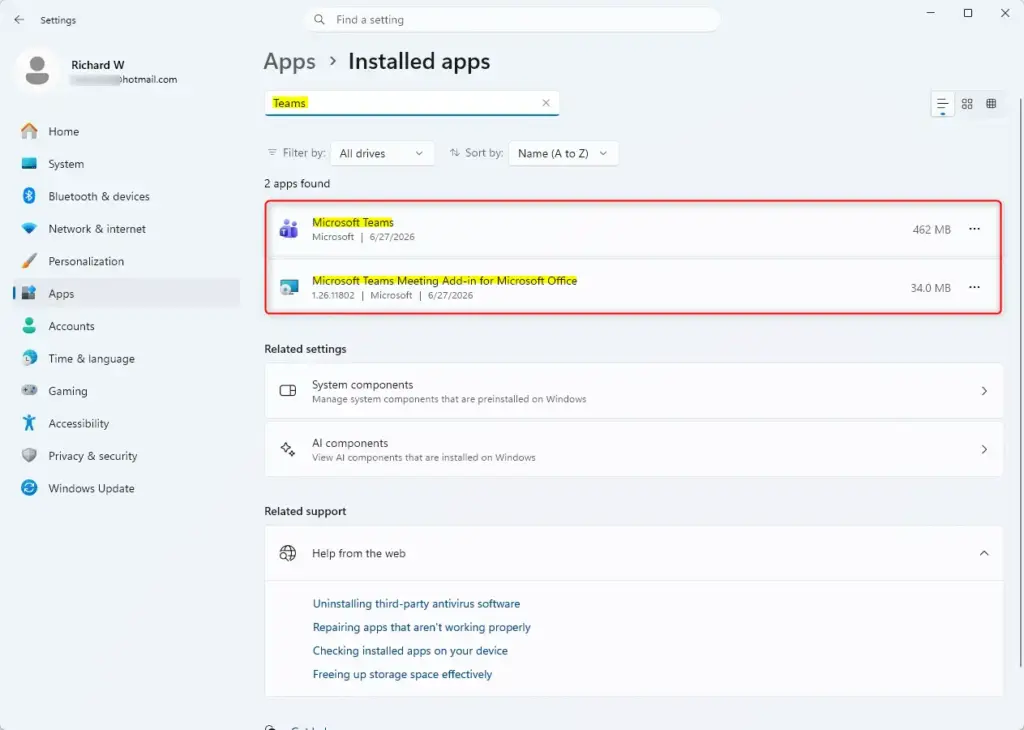Image resolution: width=1024 pixels, height=730 pixels.
Task: Click the AI components sparkle icon
Action: pyautogui.click(x=288, y=449)
